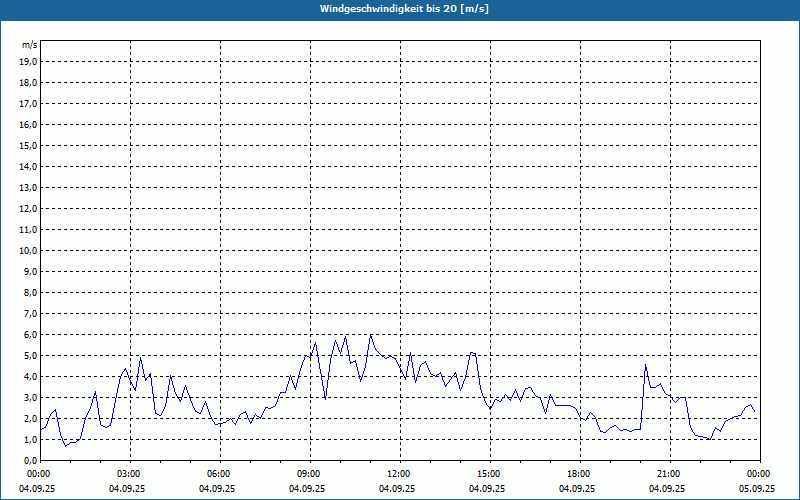The width and height of the screenshot is (800, 500).
Task: Select the '13,0' y-axis label
Action: [29, 188]
